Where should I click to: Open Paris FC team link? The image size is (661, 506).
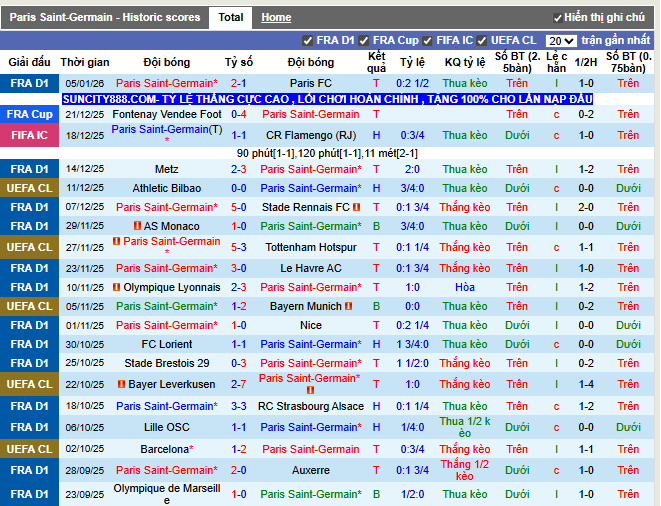click(311, 83)
